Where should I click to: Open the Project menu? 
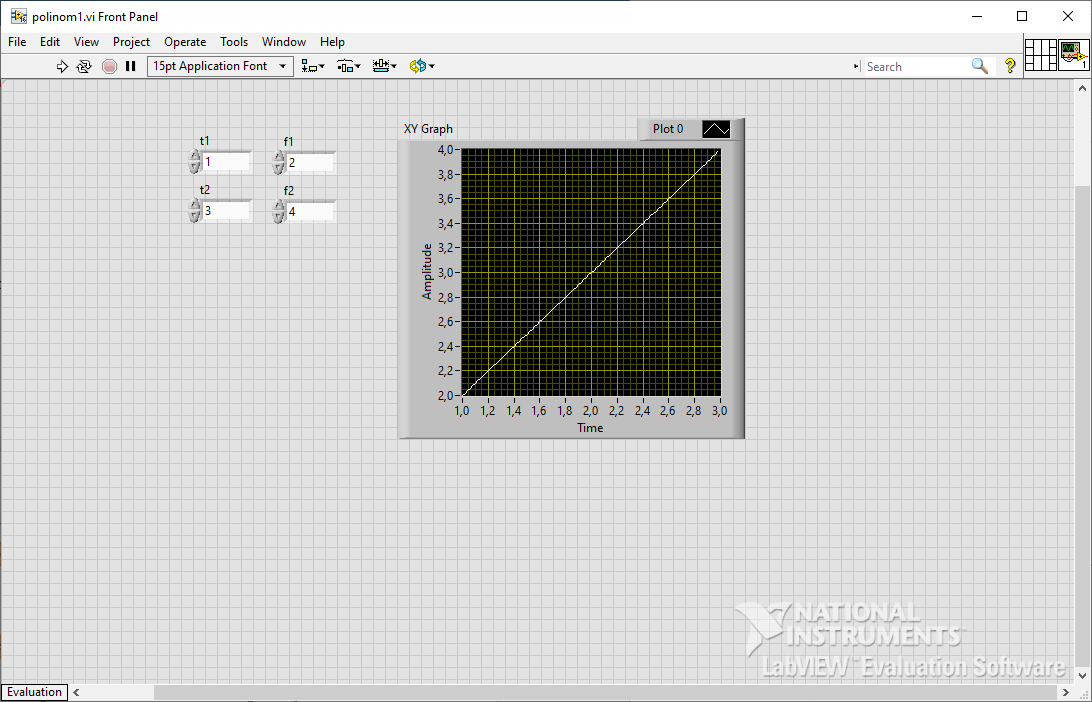(132, 42)
